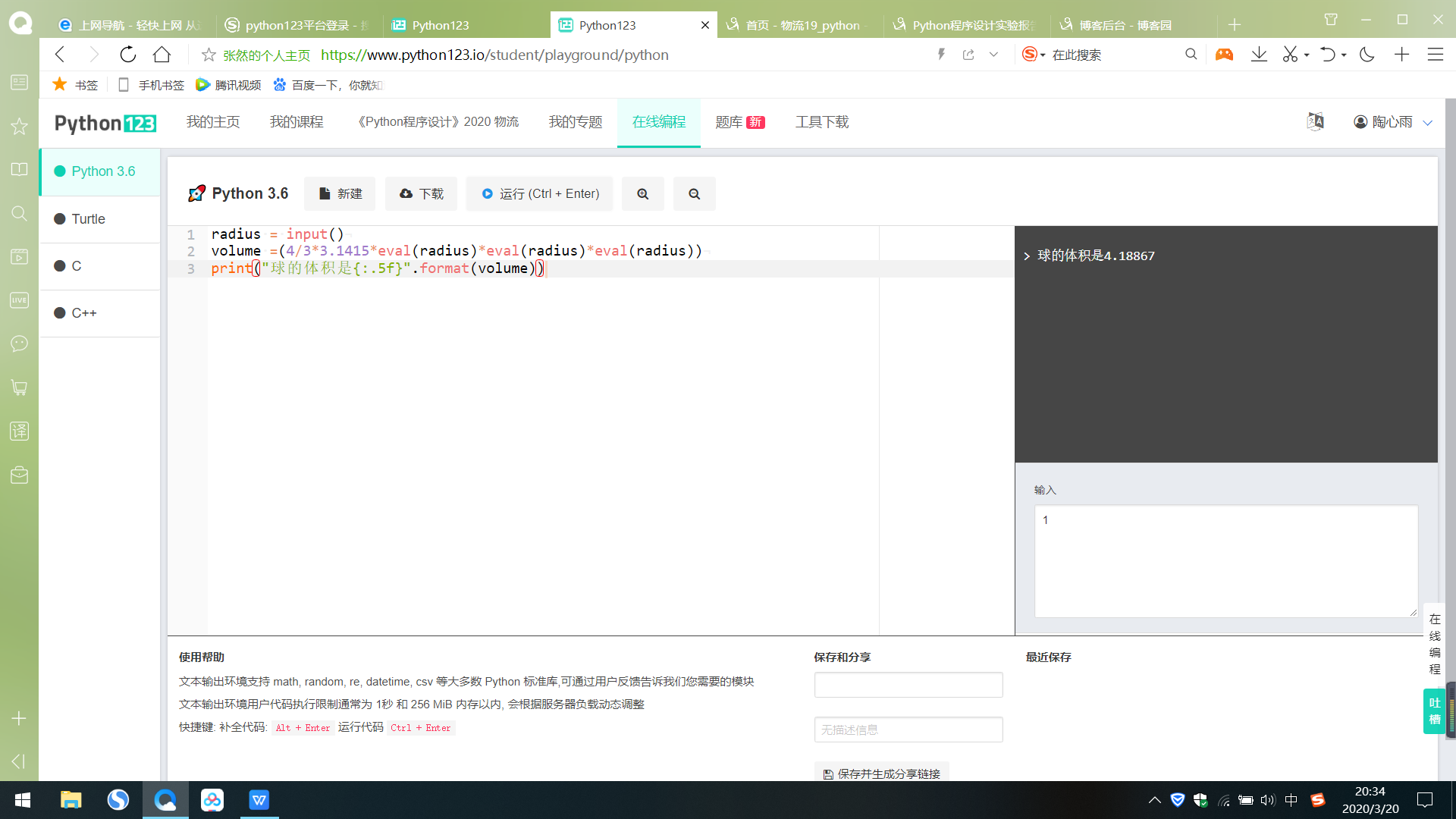Expand the 陶心雨 user account dropdown

point(1427,123)
